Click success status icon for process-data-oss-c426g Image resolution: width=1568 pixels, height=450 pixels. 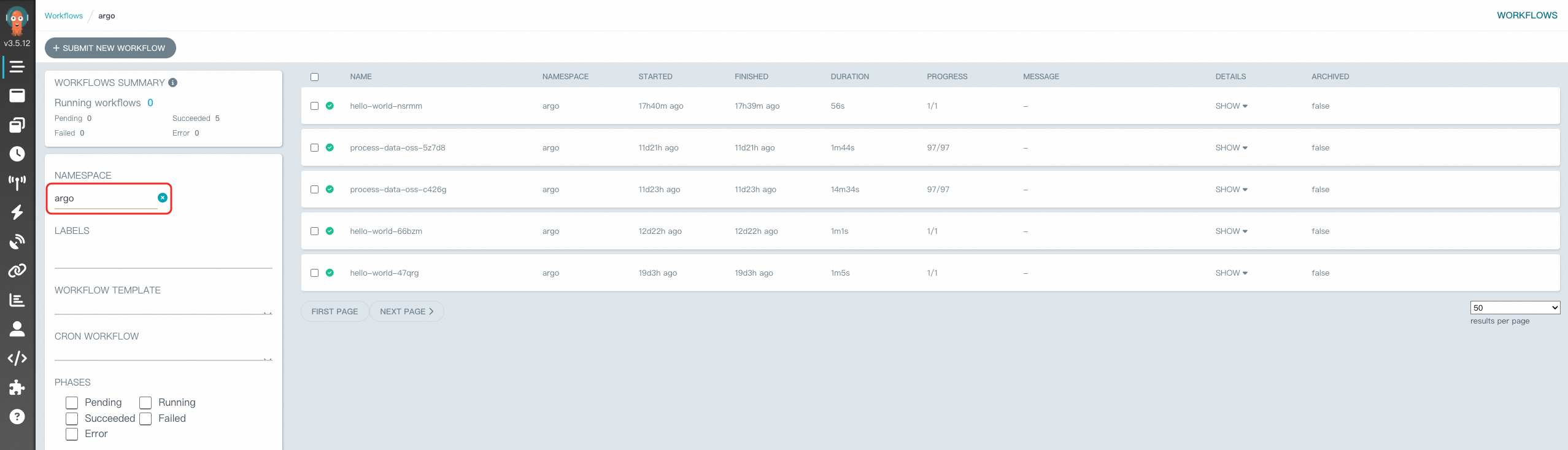click(330, 189)
